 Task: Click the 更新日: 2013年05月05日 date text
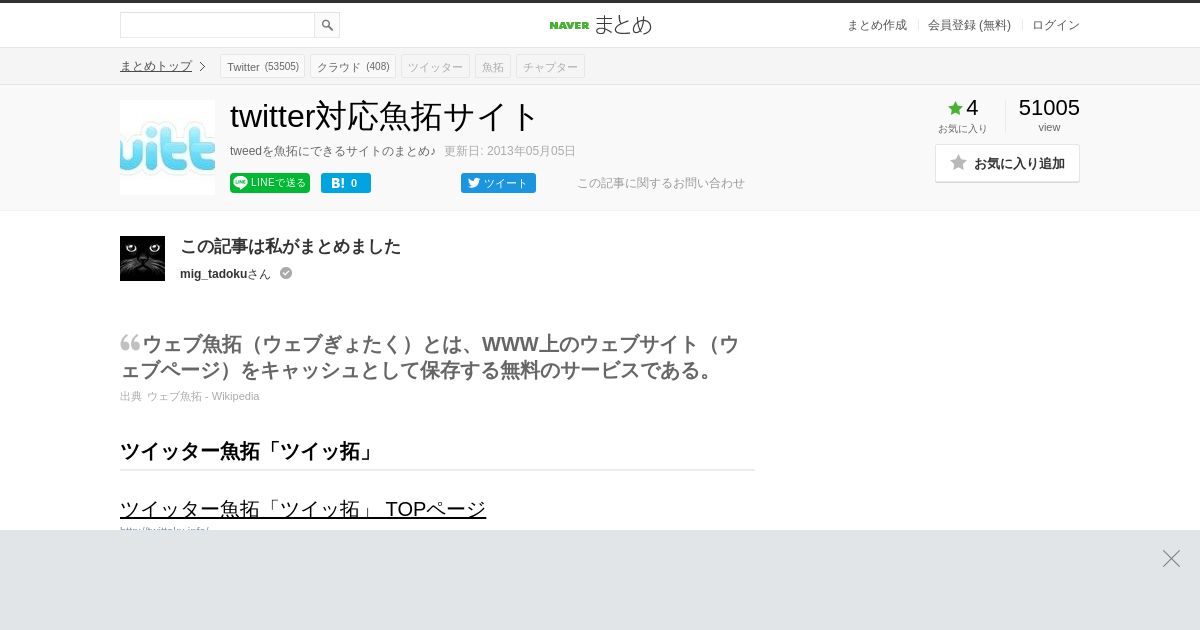point(510,151)
